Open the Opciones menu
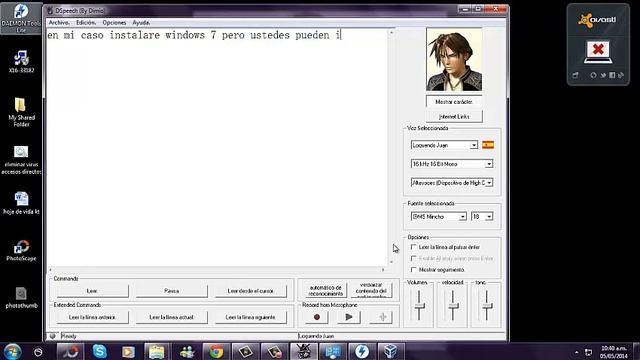The height and width of the screenshot is (360, 640). 114,22
